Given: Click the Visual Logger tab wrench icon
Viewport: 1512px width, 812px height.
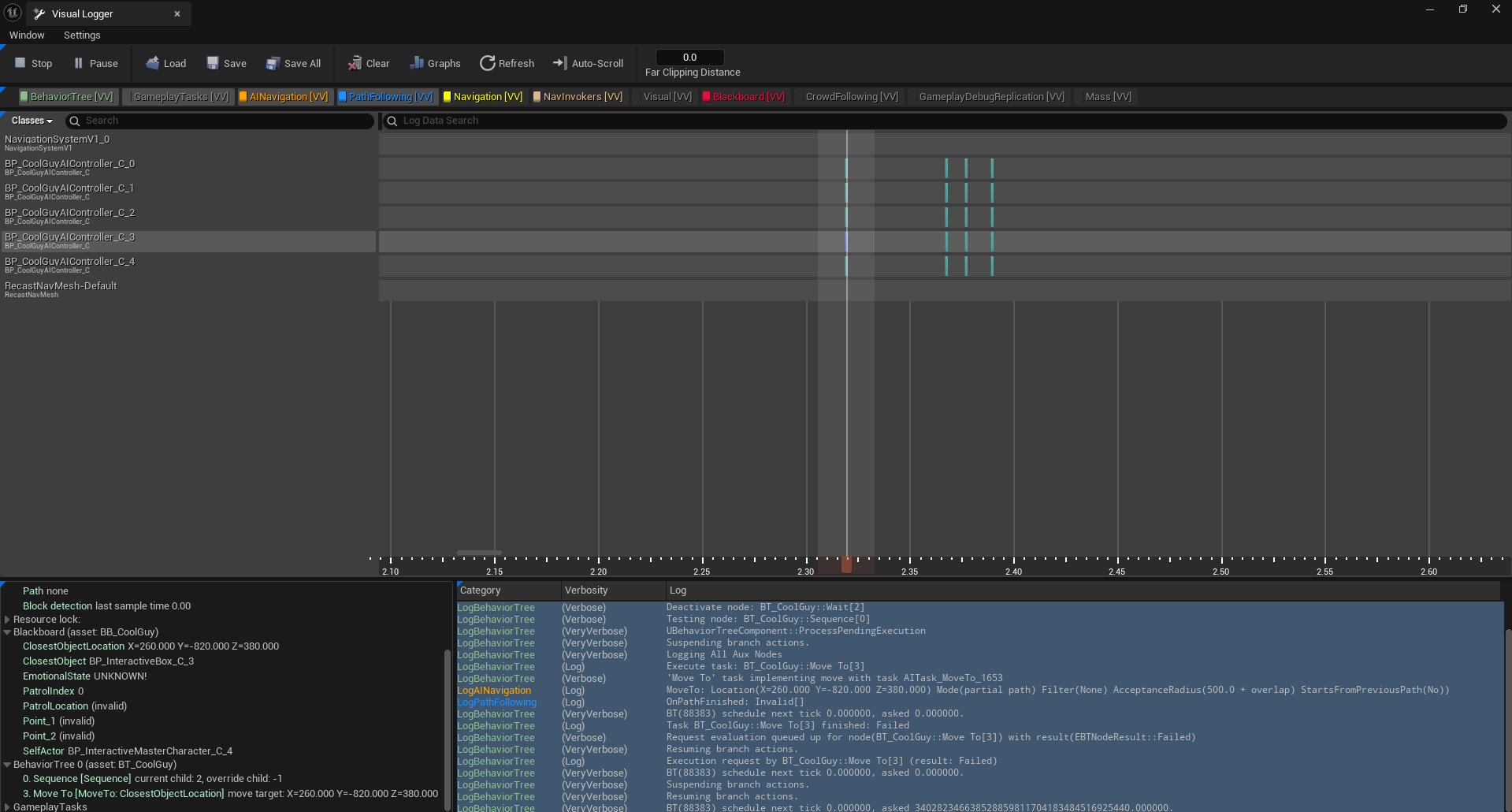Looking at the screenshot, I should coord(39,13).
